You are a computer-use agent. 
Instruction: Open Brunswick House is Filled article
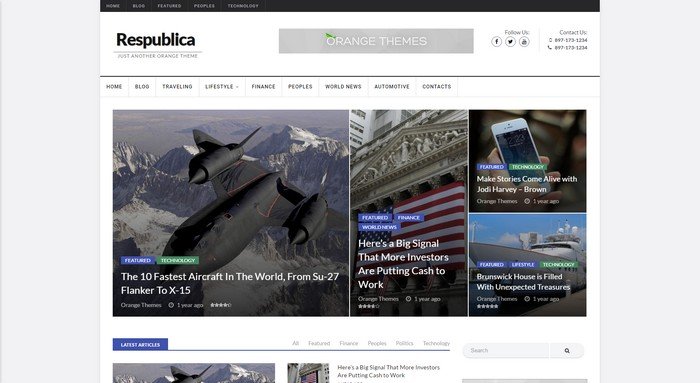click(523, 282)
